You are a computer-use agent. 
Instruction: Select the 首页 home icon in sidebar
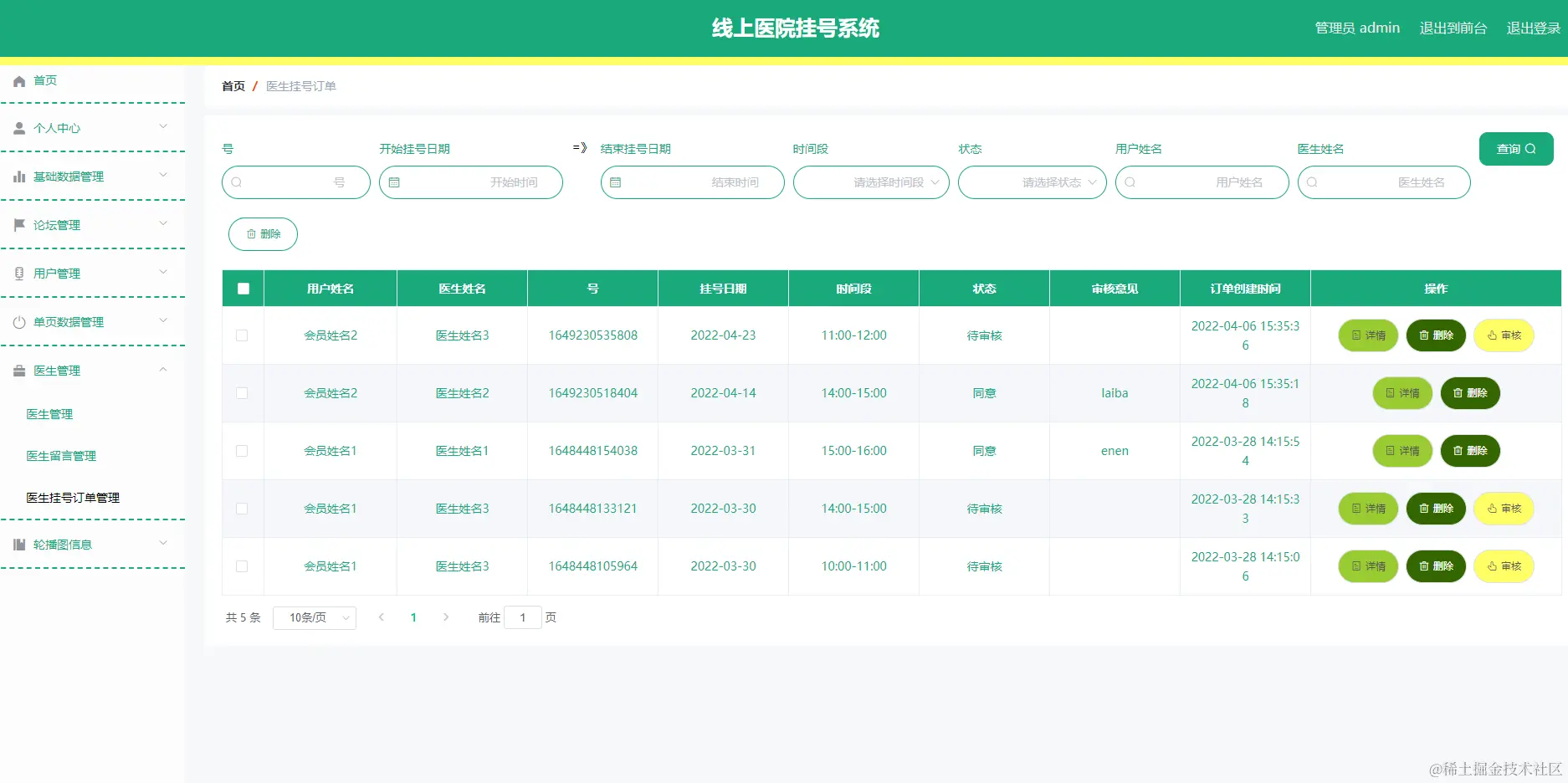click(x=18, y=80)
